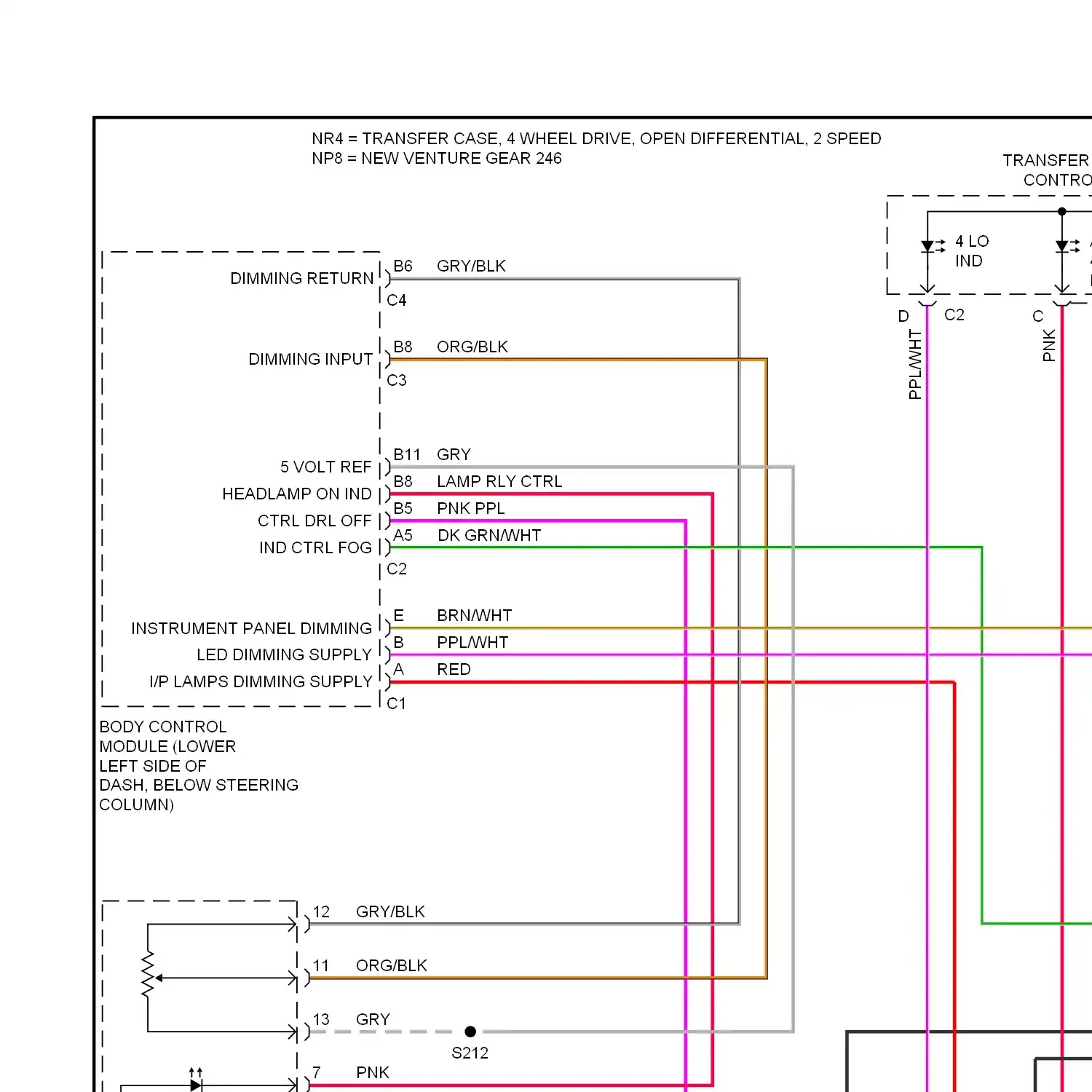The image size is (1092, 1092).
Task: Select 'ORG/BLK' wire label beside Dimming Input
Action: 472,347
